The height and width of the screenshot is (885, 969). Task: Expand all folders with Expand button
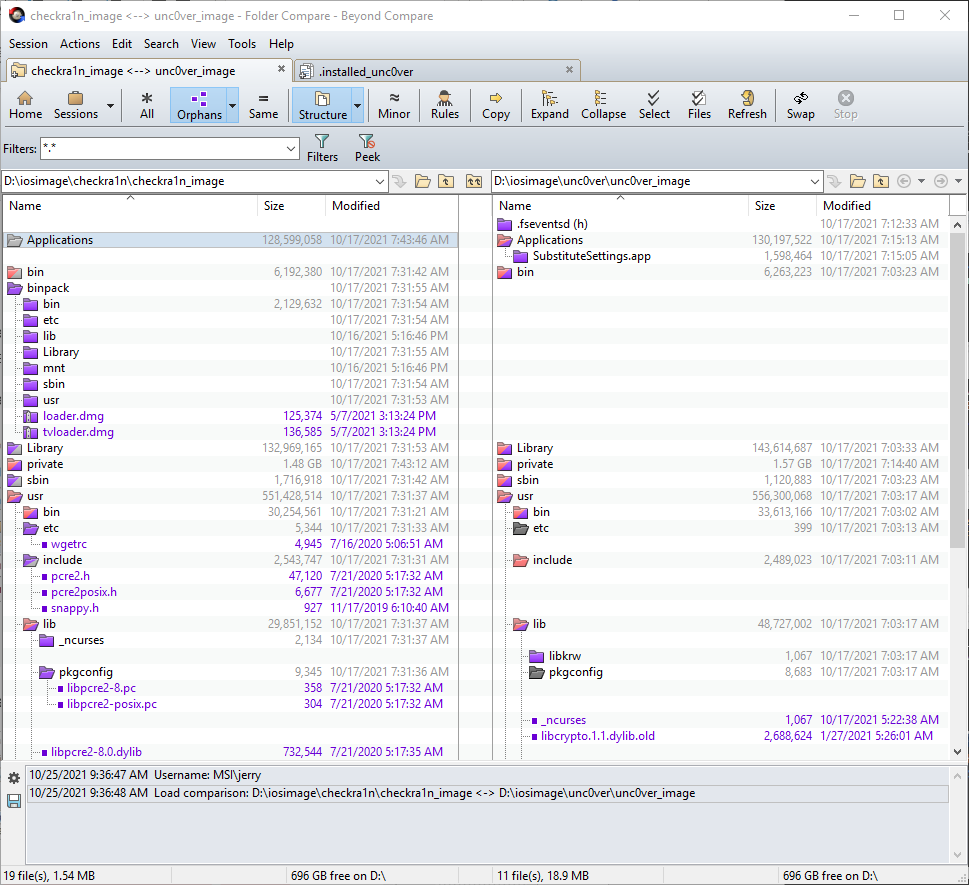549,105
